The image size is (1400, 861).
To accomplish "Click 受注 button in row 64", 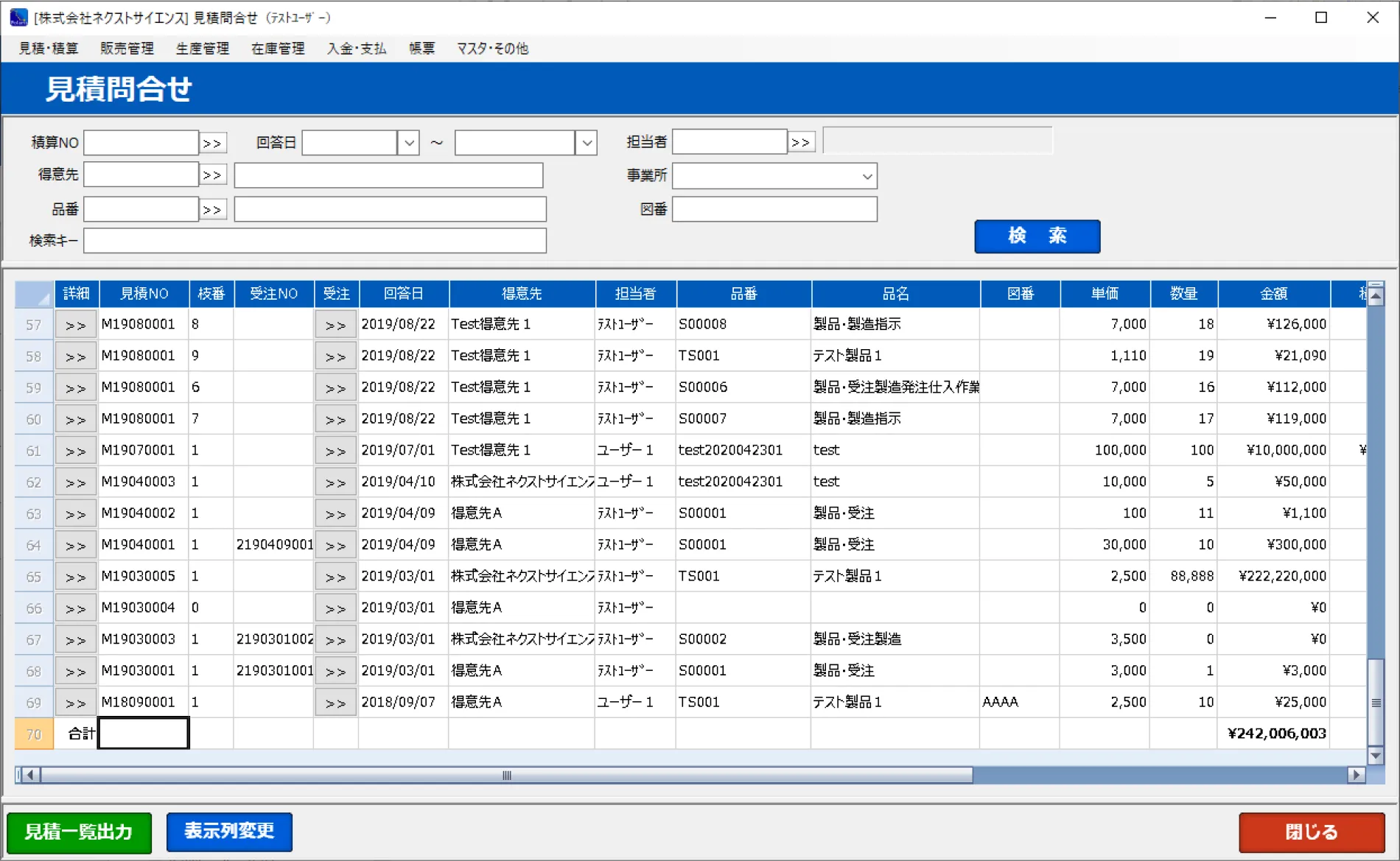I will coord(336,546).
